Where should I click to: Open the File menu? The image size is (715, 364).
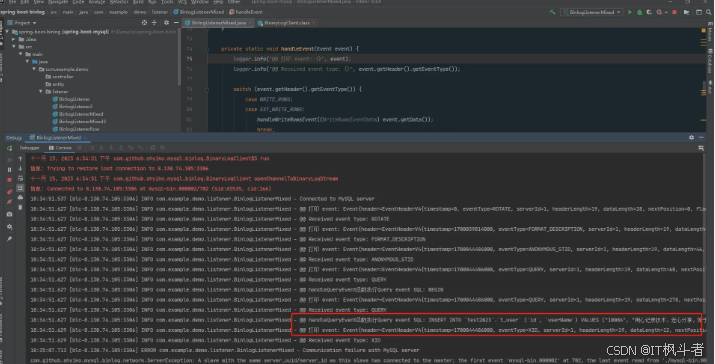[12, 2]
